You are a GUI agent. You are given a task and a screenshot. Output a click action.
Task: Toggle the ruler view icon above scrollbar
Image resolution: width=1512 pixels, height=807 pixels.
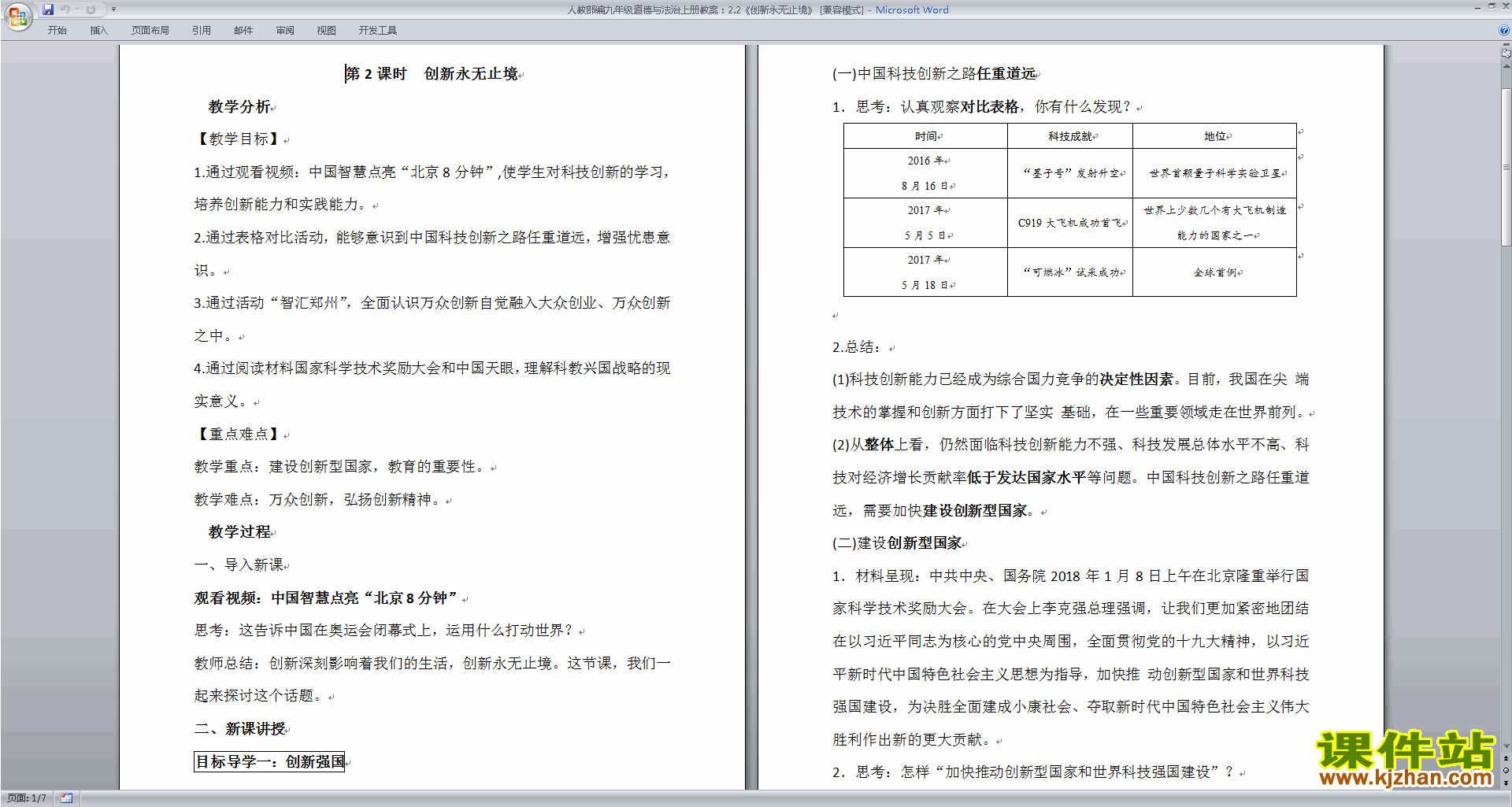1506,54
